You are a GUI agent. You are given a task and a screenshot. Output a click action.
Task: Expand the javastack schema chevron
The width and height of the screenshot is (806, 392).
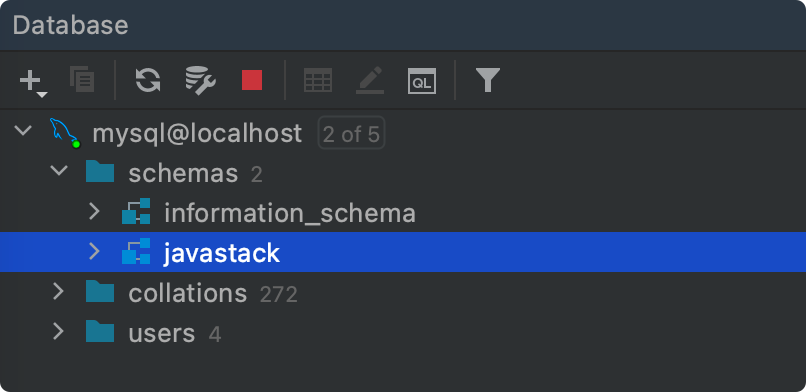(x=94, y=251)
